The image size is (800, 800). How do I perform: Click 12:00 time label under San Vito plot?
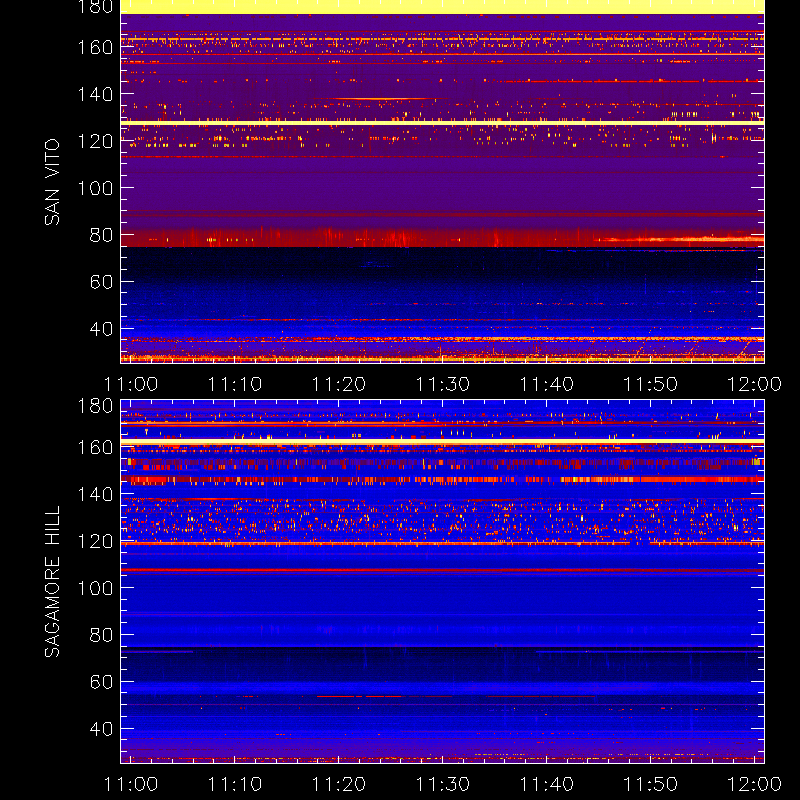click(x=754, y=384)
